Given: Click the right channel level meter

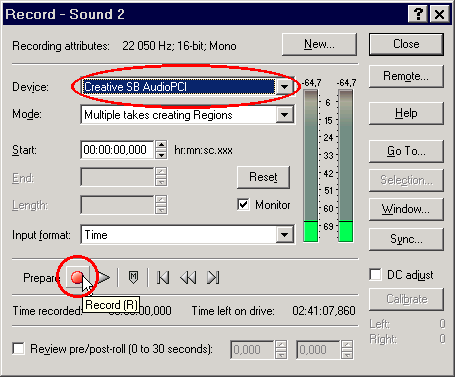Looking at the screenshot, I should pos(346,165).
